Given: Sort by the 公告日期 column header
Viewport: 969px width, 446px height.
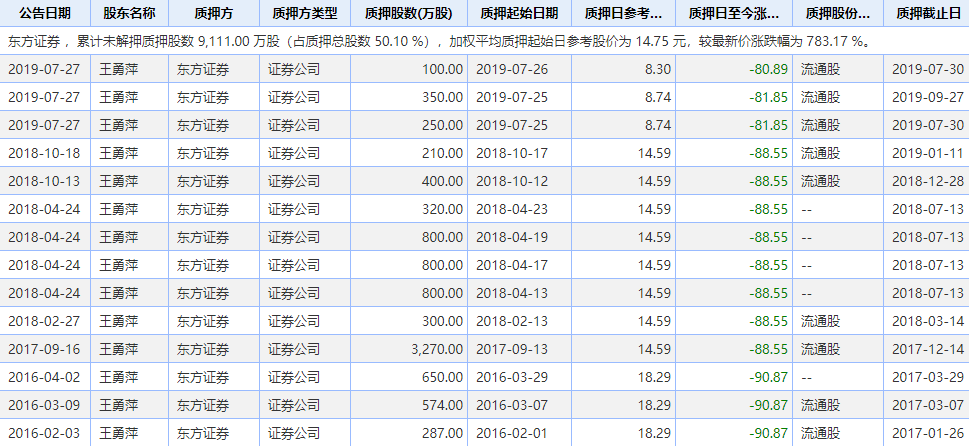Looking at the screenshot, I should [45, 14].
